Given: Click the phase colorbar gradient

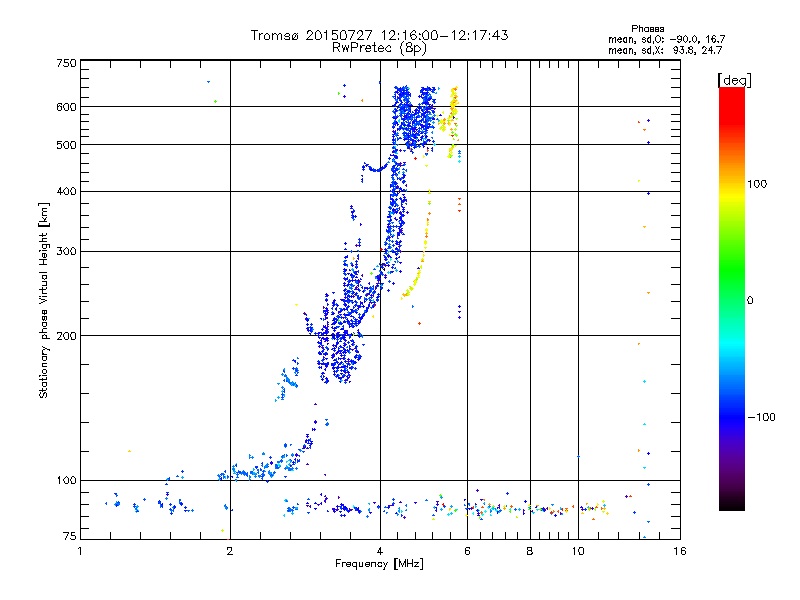Looking at the screenshot, I should click(x=732, y=298).
